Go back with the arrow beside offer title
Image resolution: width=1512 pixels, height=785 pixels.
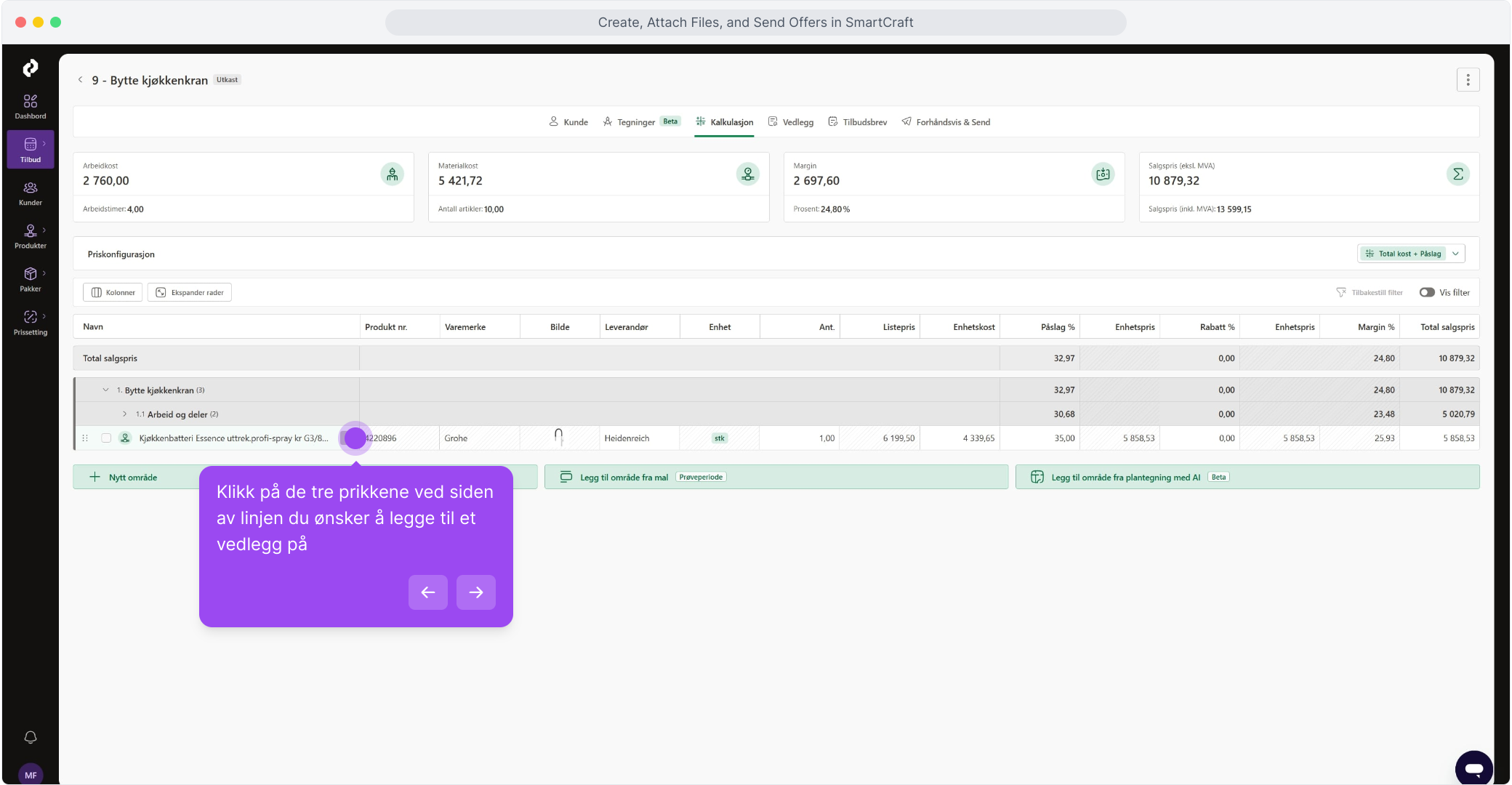click(x=80, y=80)
